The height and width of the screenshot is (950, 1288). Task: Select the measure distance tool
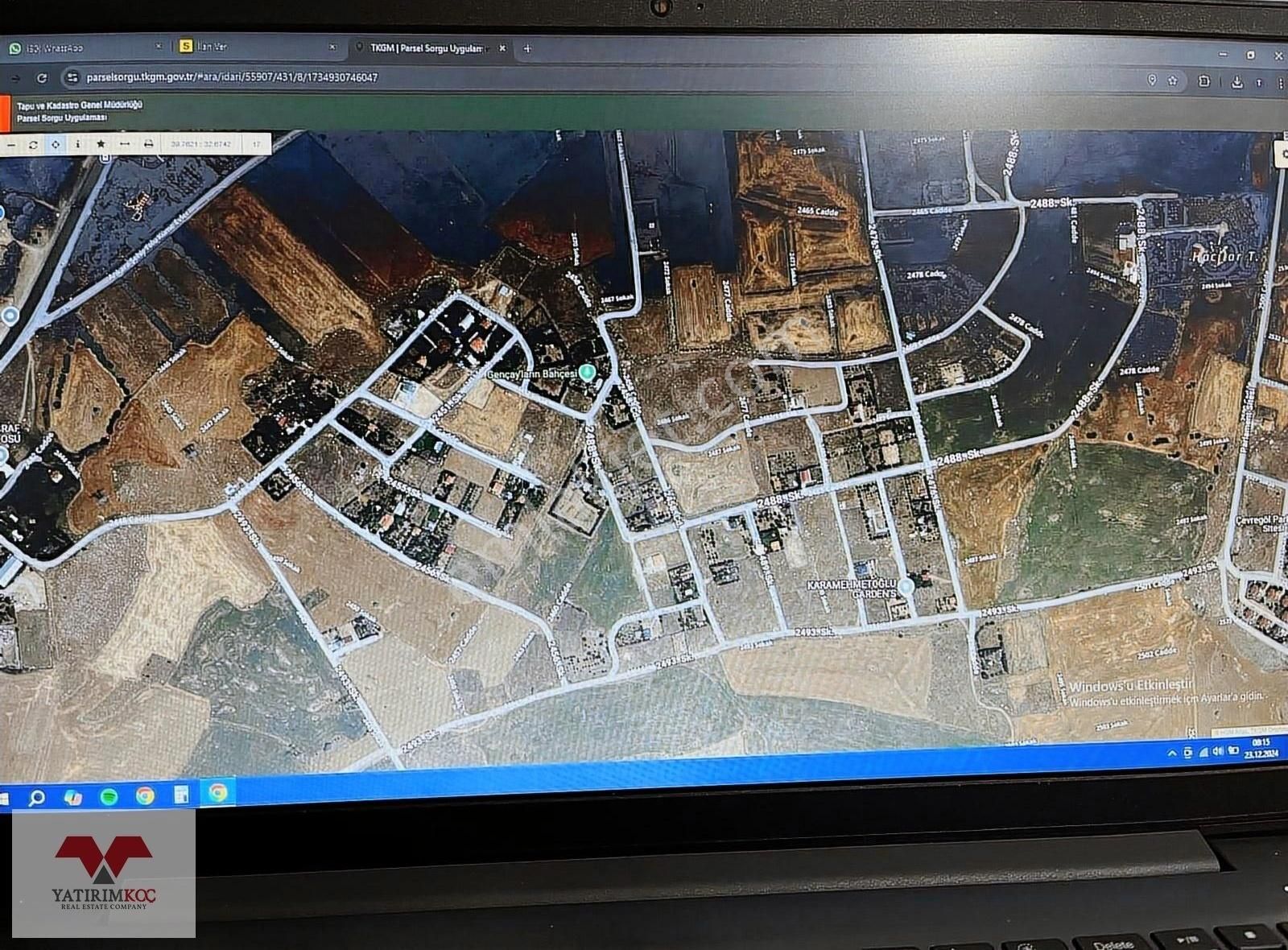pyautogui.click(x=124, y=144)
